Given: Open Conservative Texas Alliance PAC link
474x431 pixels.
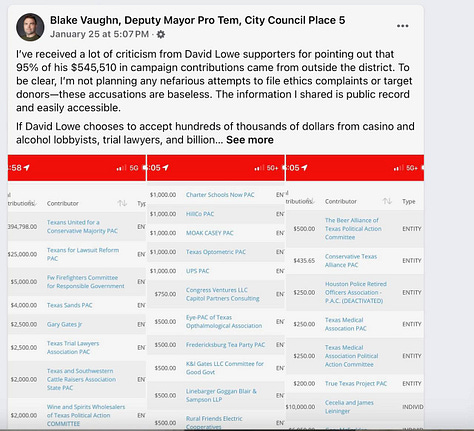Looking at the screenshot, I should (351, 261).
